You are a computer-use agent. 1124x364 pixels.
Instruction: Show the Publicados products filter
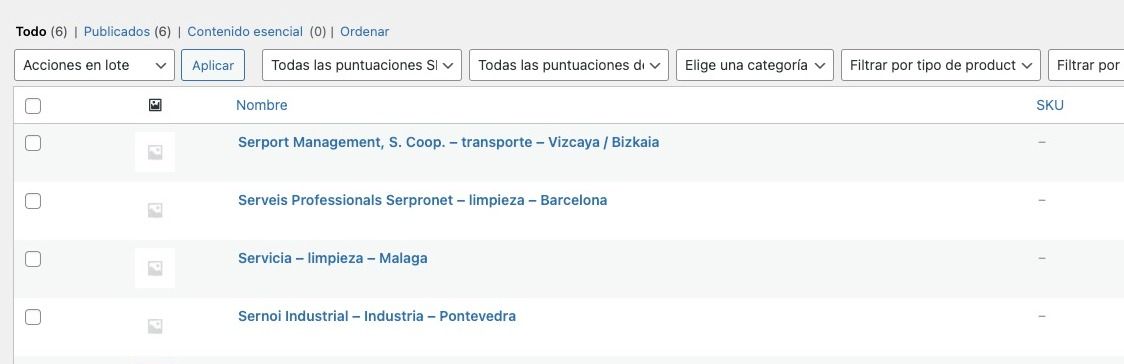(x=117, y=32)
